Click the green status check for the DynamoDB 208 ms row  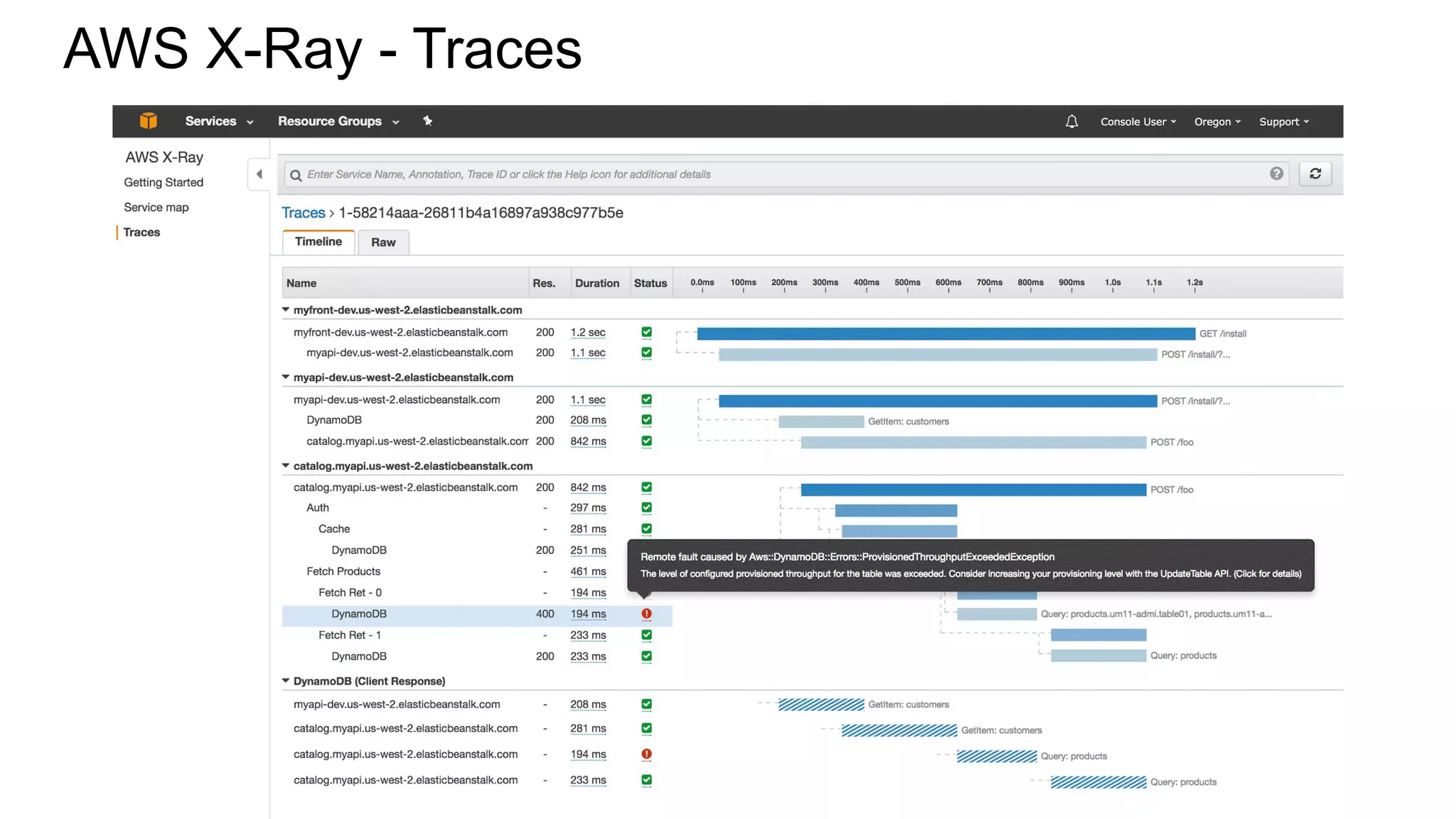[646, 420]
